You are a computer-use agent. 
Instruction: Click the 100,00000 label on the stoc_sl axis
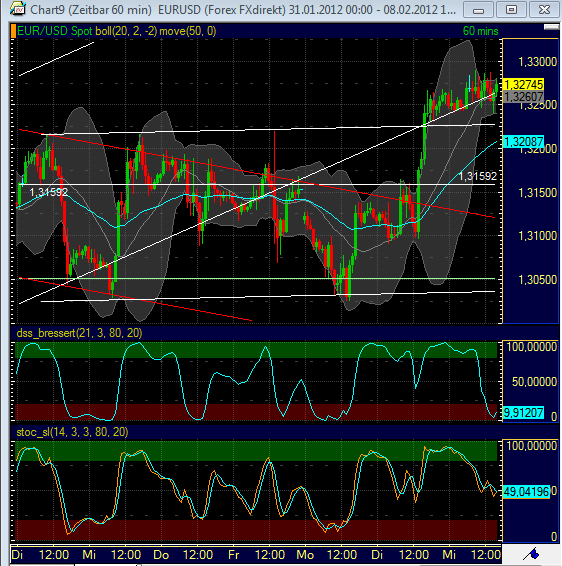[532, 446]
